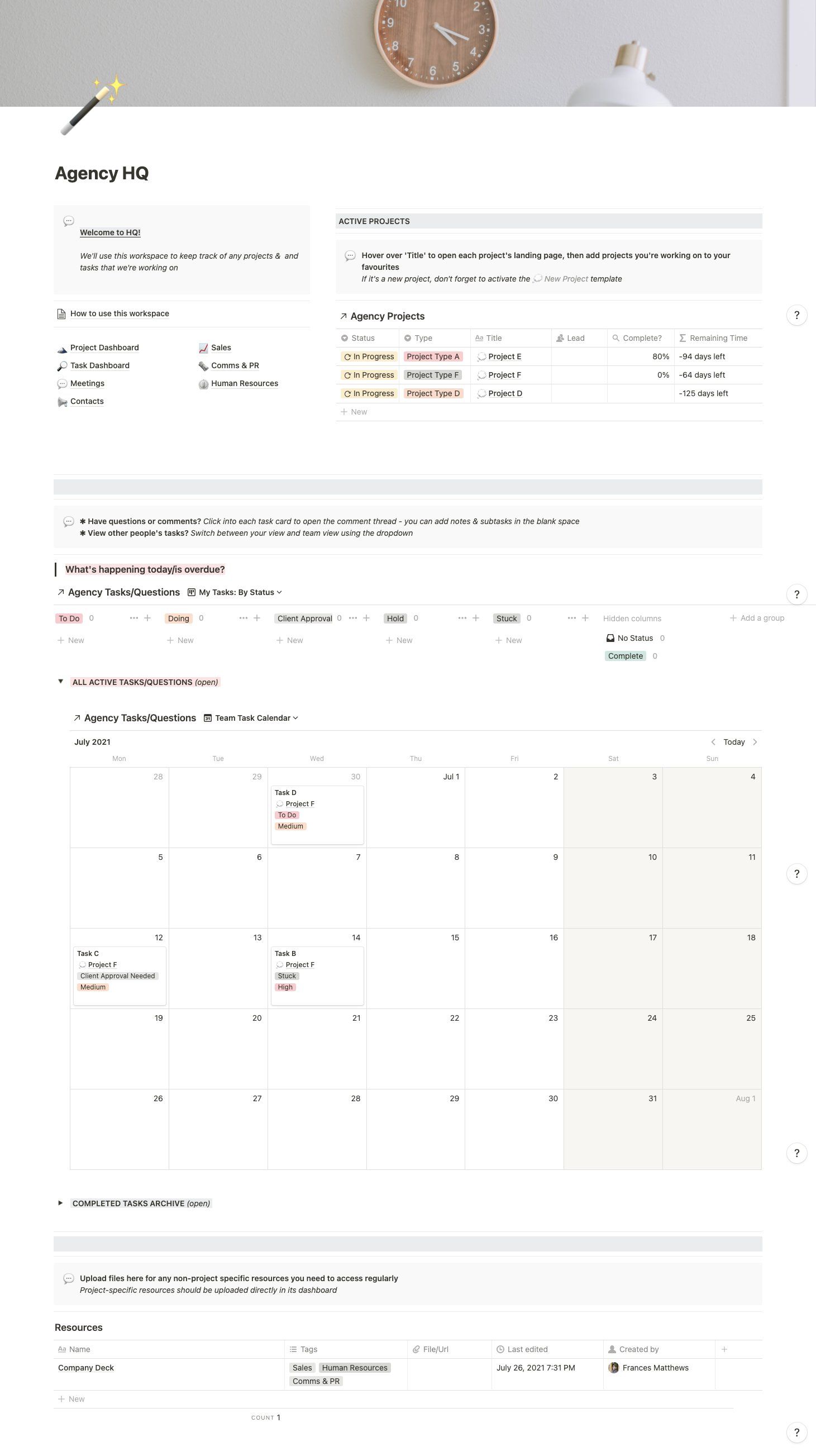Click the Meetings speech bubble icon
The height and width of the screenshot is (1456, 816).
coord(62,384)
